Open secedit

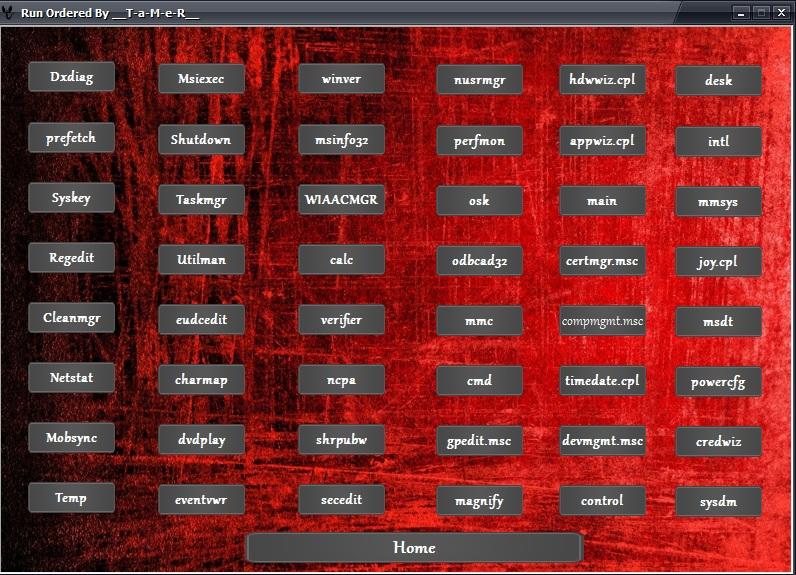pos(342,500)
